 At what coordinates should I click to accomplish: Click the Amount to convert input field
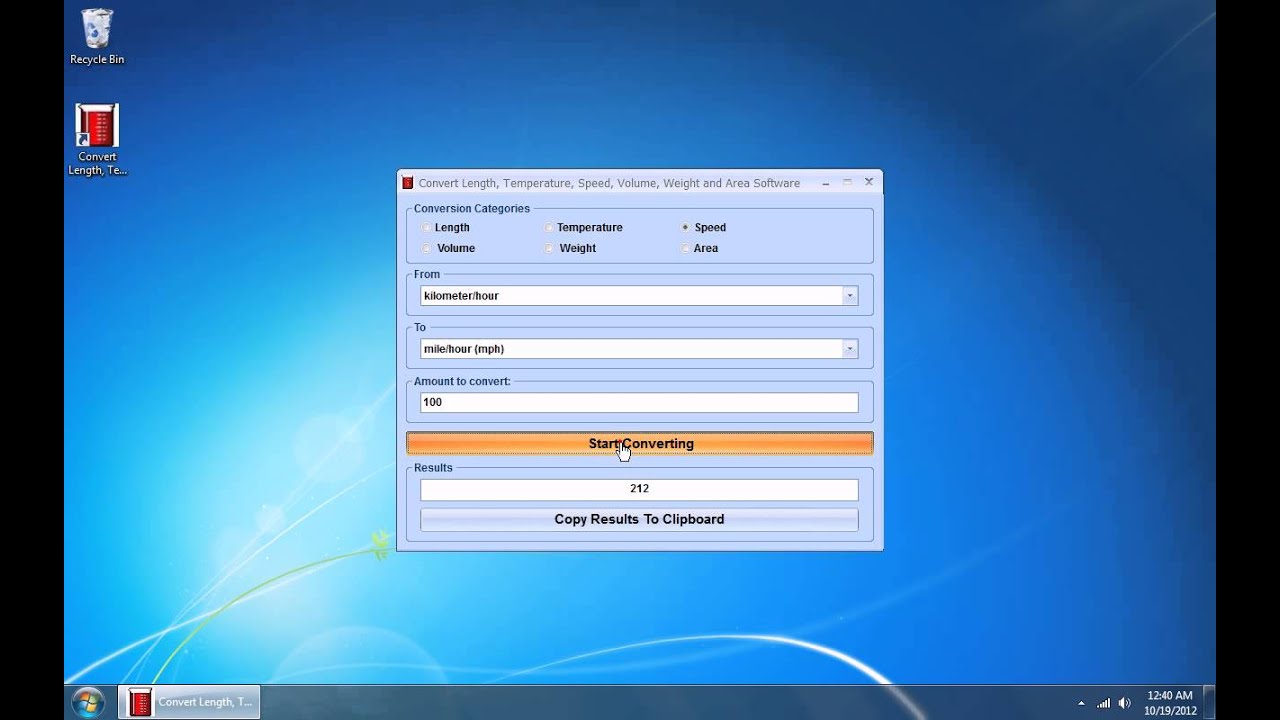tap(639, 402)
